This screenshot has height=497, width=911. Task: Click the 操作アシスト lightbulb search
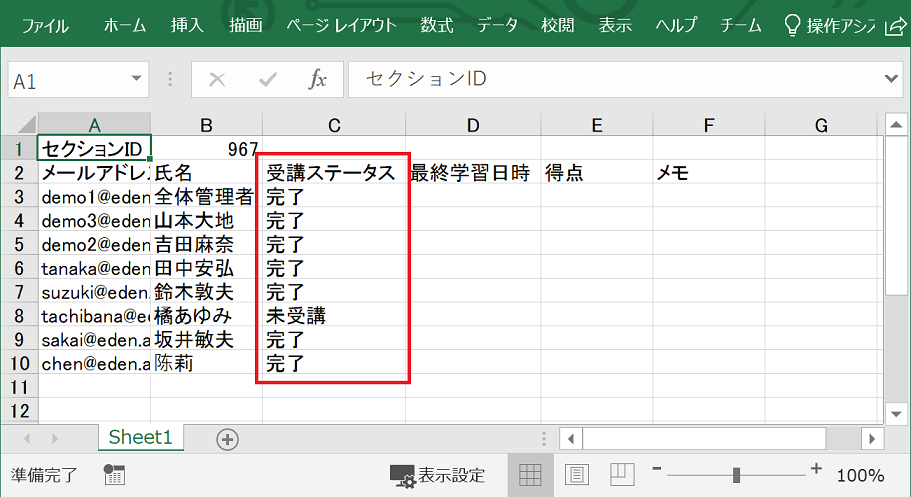click(829, 26)
